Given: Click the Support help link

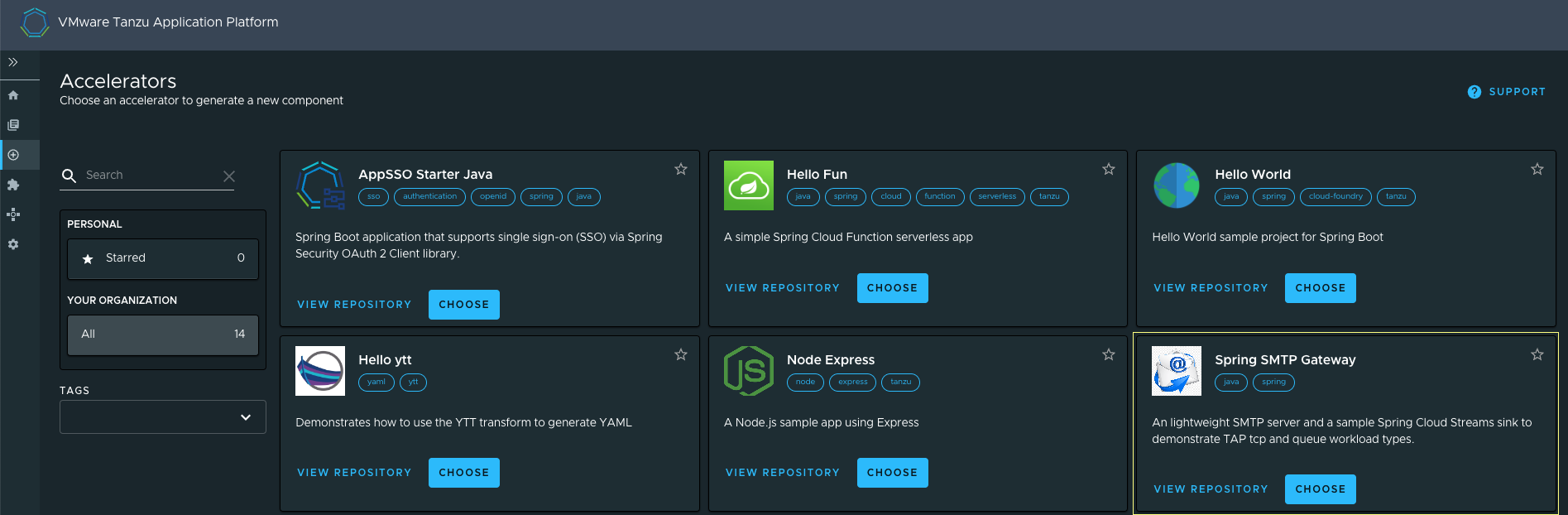Looking at the screenshot, I should 1507,92.
